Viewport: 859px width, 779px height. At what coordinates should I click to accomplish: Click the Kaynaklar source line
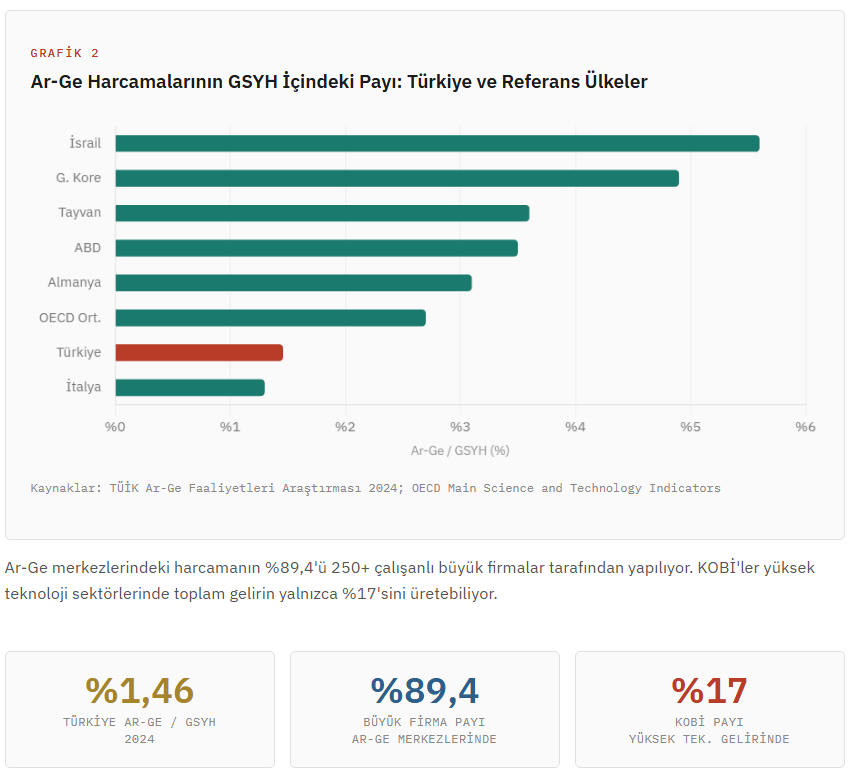pyautogui.click(x=375, y=488)
